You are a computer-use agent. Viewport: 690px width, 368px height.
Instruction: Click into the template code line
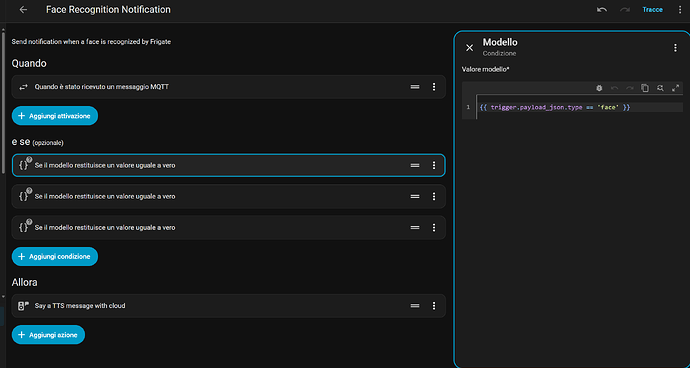coord(580,107)
